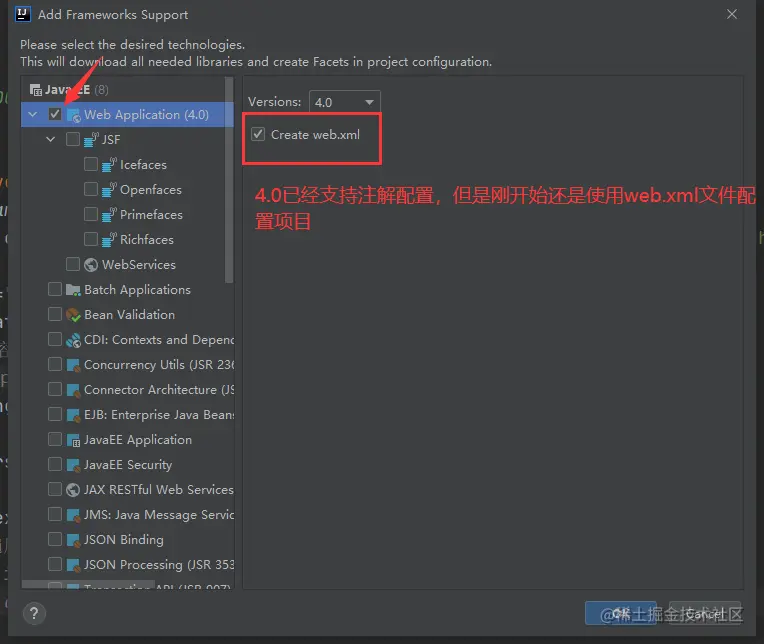The width and height of the screenshot is (764, 644).
Task: Click the JSON Binding icon
Action: (73, 540)
